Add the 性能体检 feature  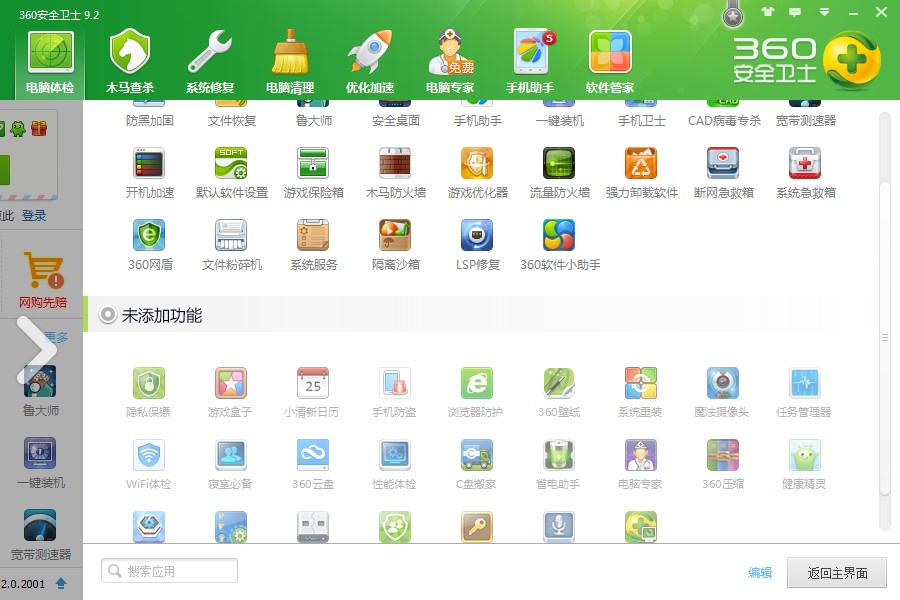394,464
